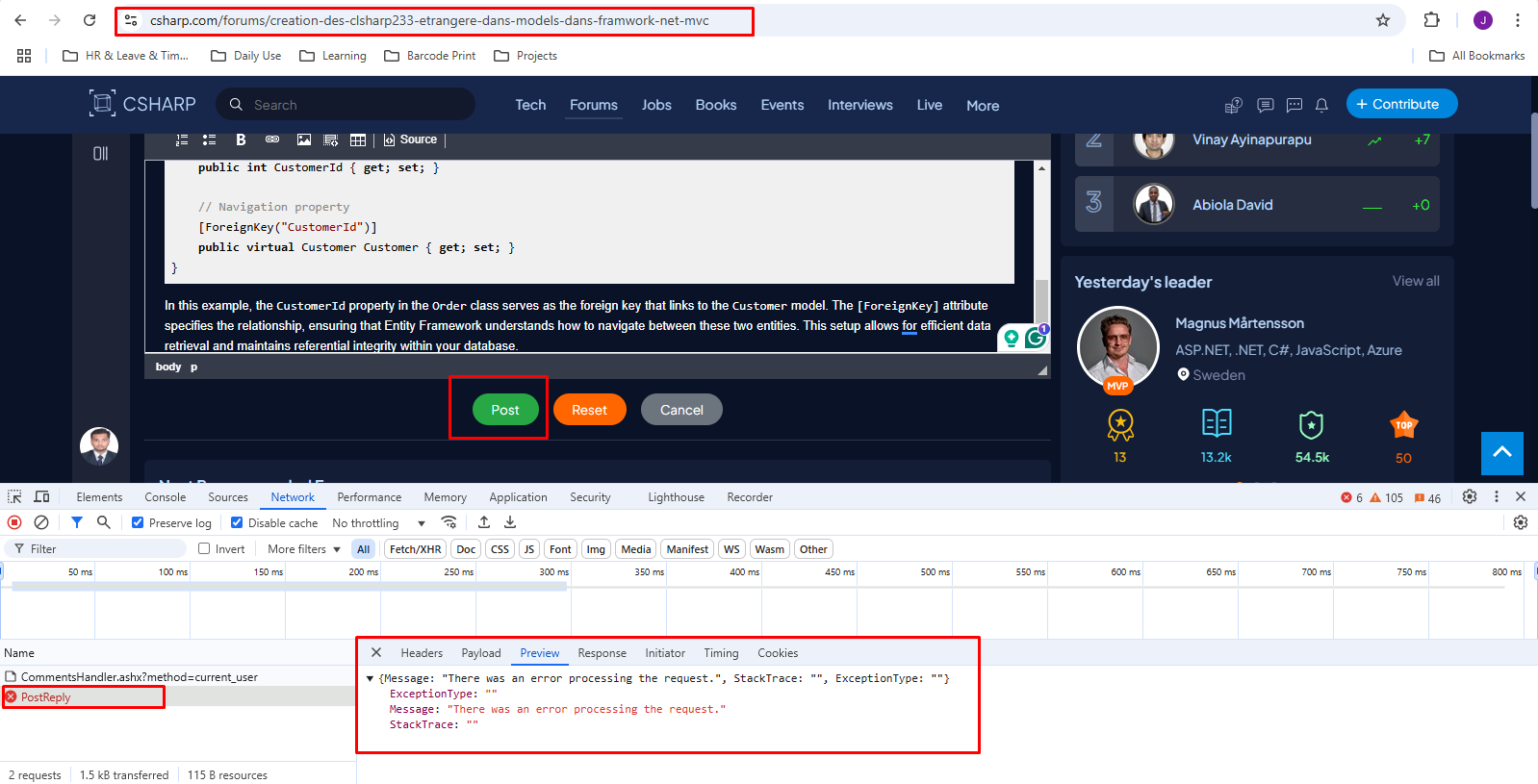The image size is (1538, 784).
Task: Open the Chrome extensions puzzle icon
Action: (1431, 20)
